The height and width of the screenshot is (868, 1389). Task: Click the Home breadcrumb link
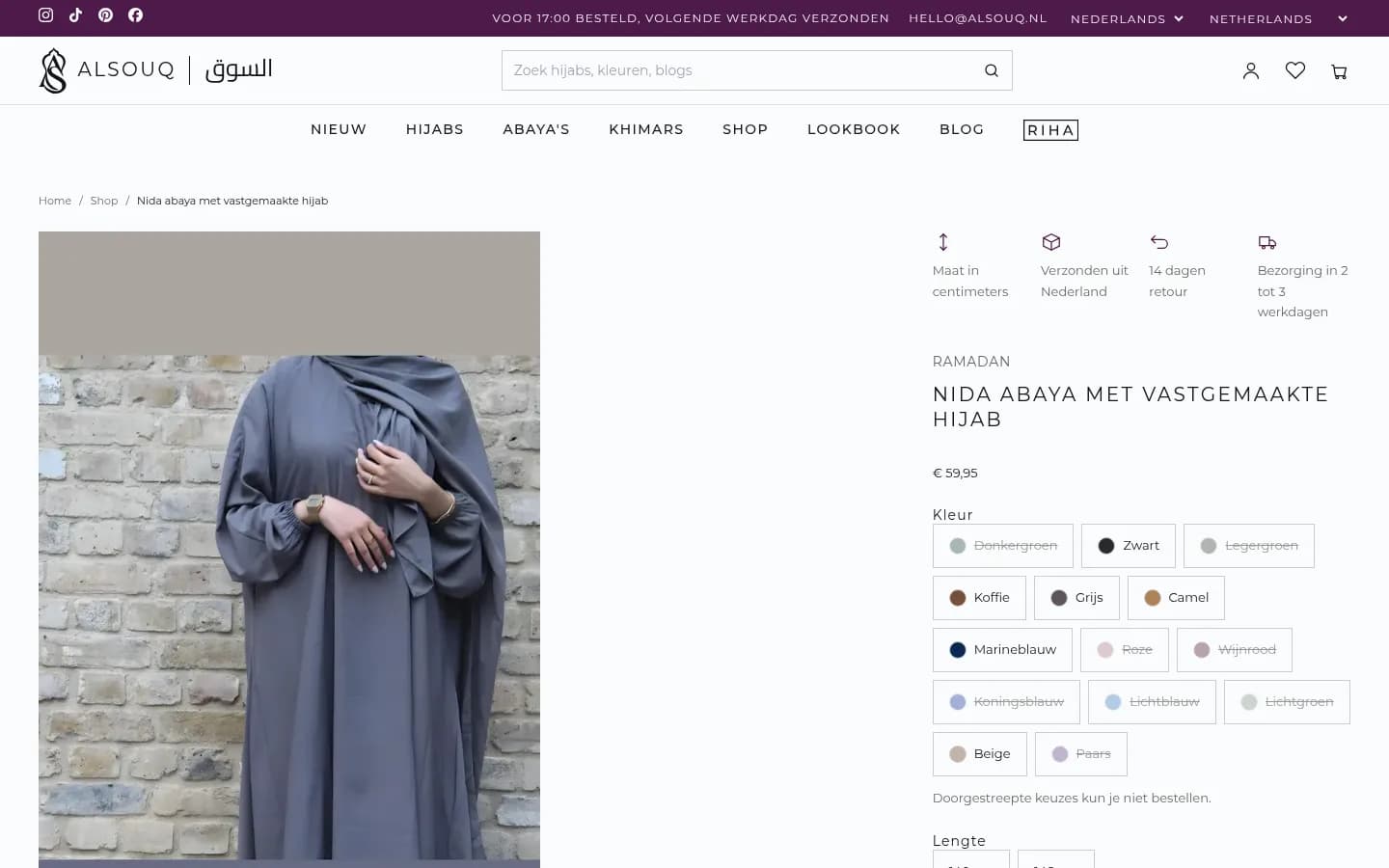[55, 201]
